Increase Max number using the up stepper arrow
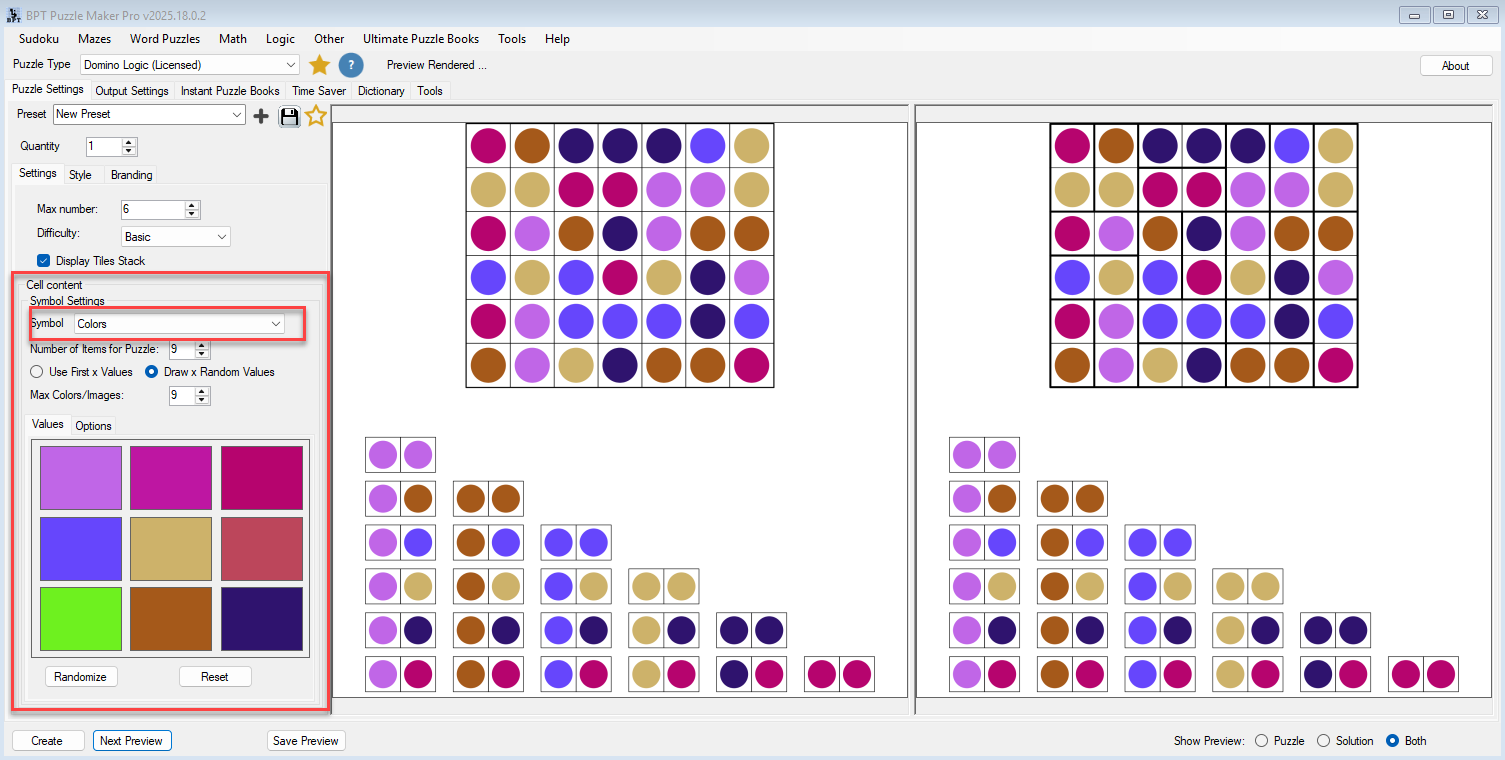 (193, 205)
